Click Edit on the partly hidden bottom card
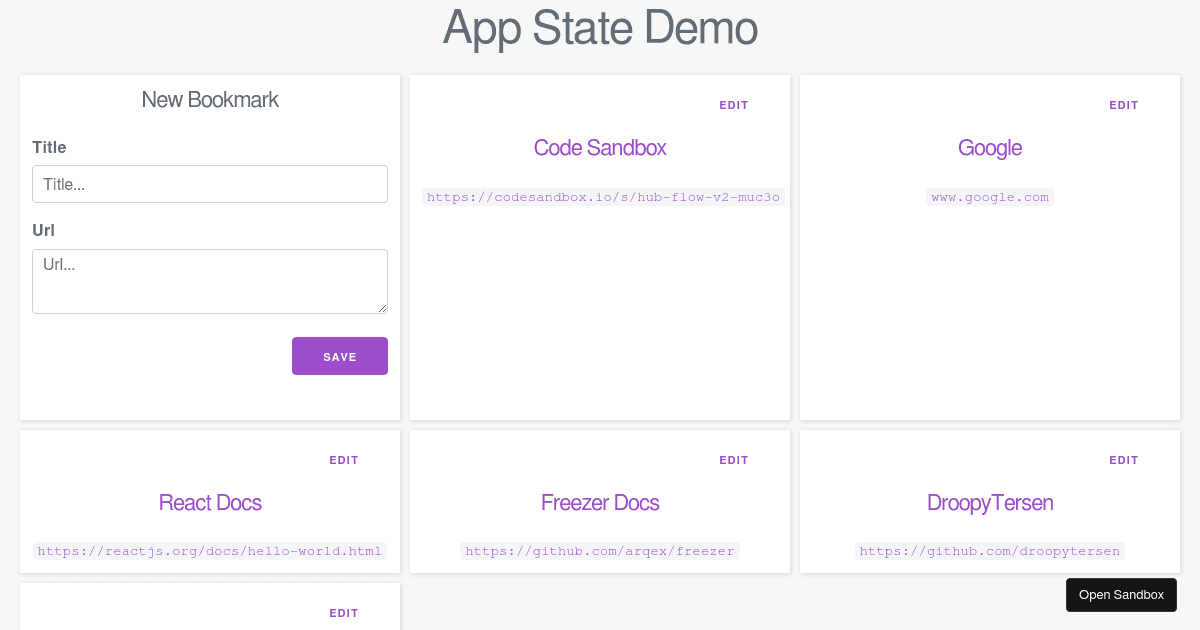 pos(344,613)
